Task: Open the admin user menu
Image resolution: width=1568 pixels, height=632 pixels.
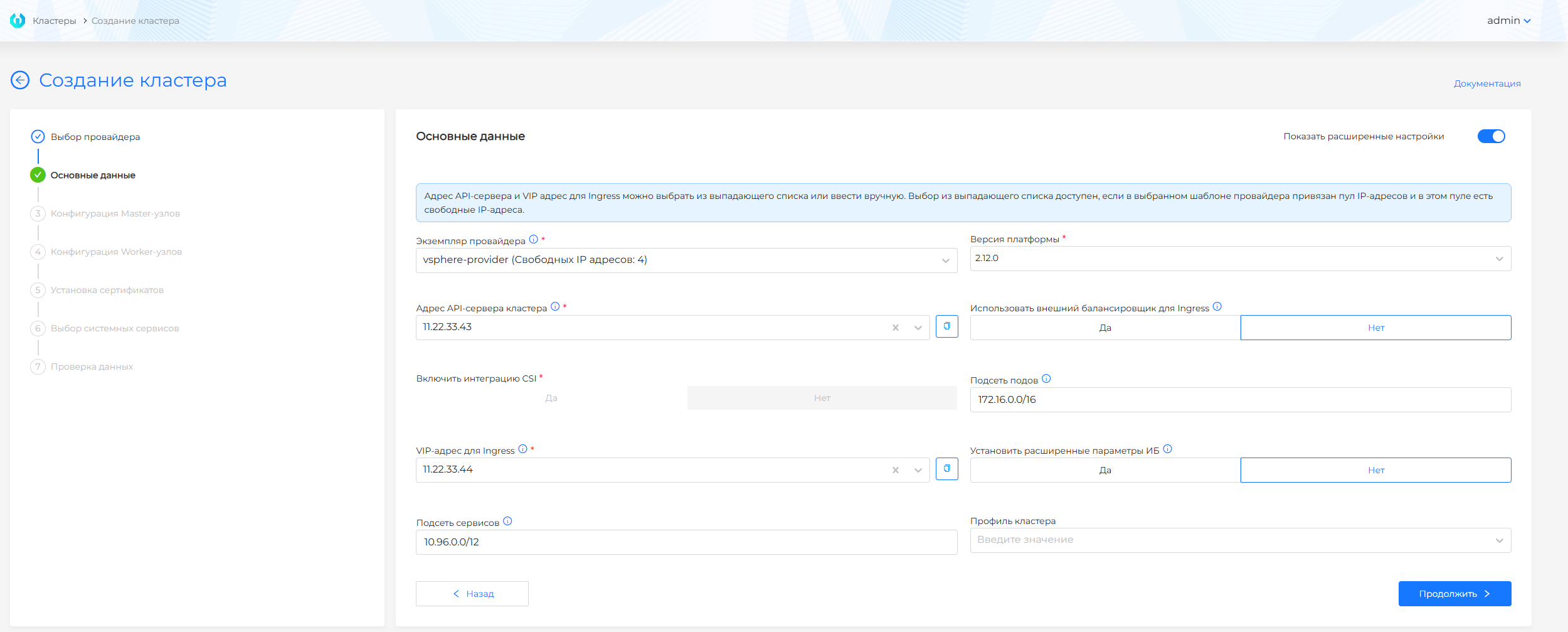Action: click(1508, 21)
